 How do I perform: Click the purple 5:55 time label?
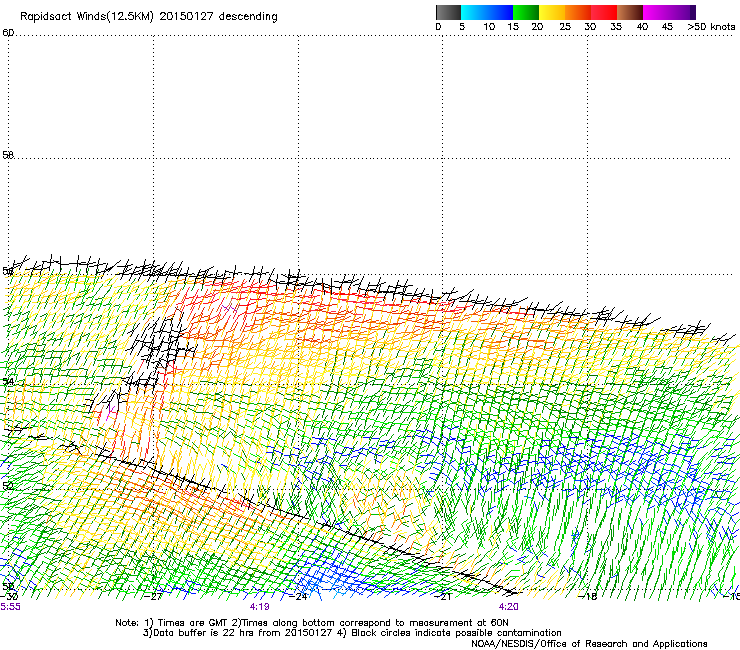coord(10,607)
